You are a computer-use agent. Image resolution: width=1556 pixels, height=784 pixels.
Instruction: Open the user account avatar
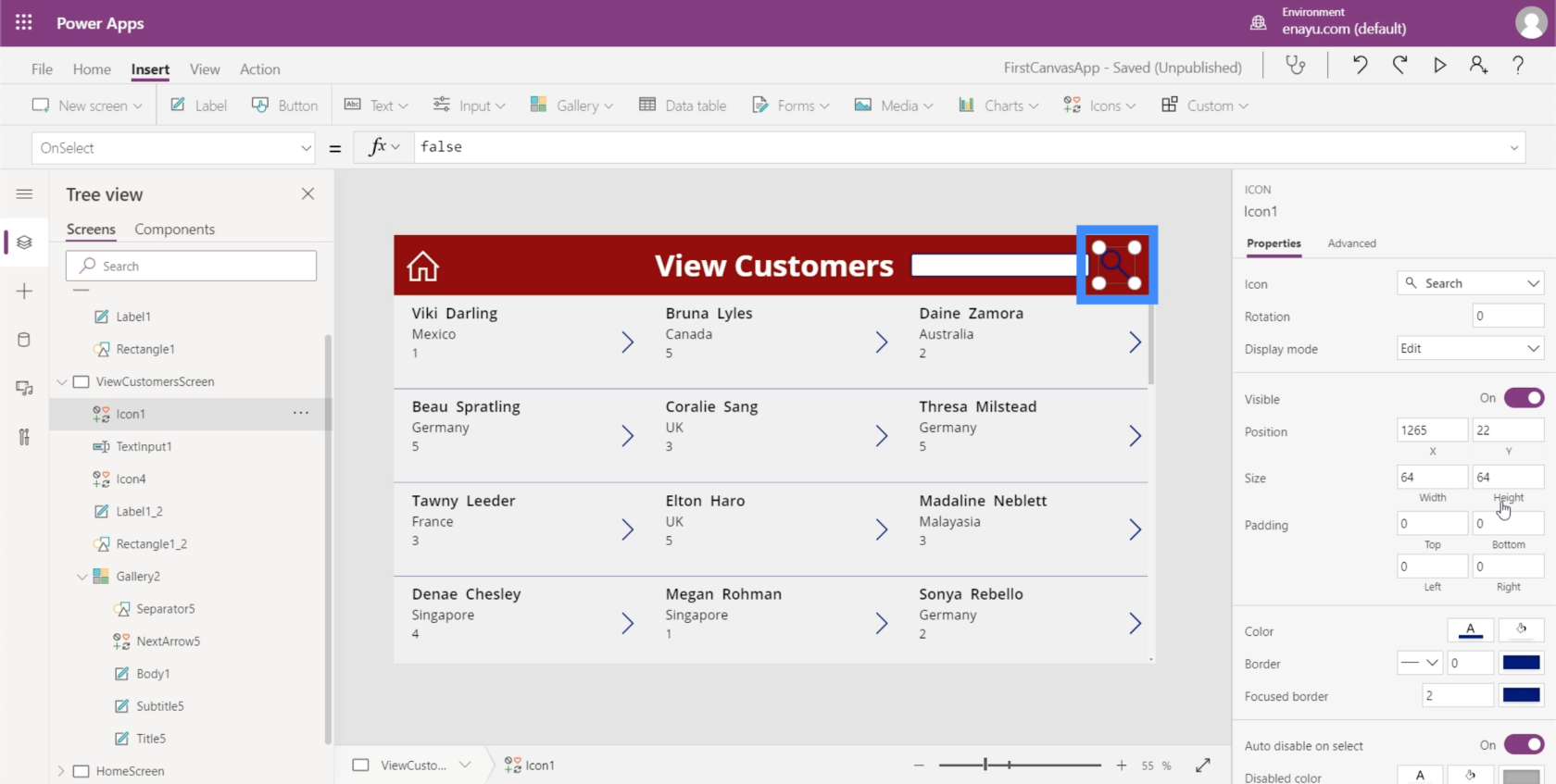tap(1530, 22)
